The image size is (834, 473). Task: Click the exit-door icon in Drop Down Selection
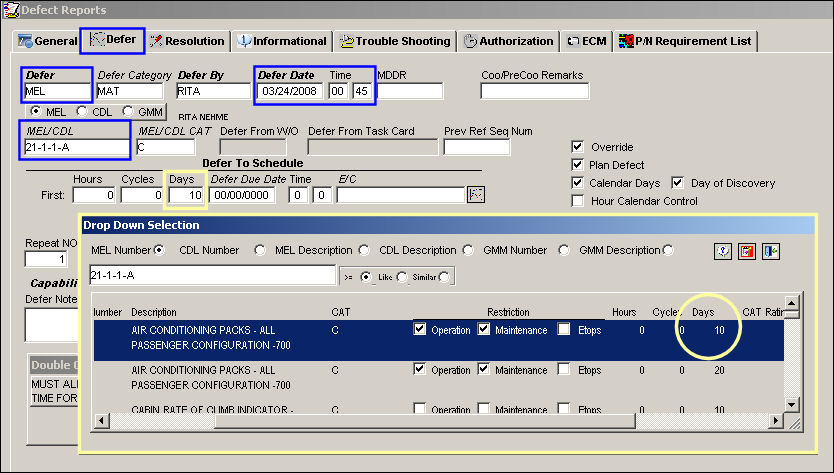771,251
